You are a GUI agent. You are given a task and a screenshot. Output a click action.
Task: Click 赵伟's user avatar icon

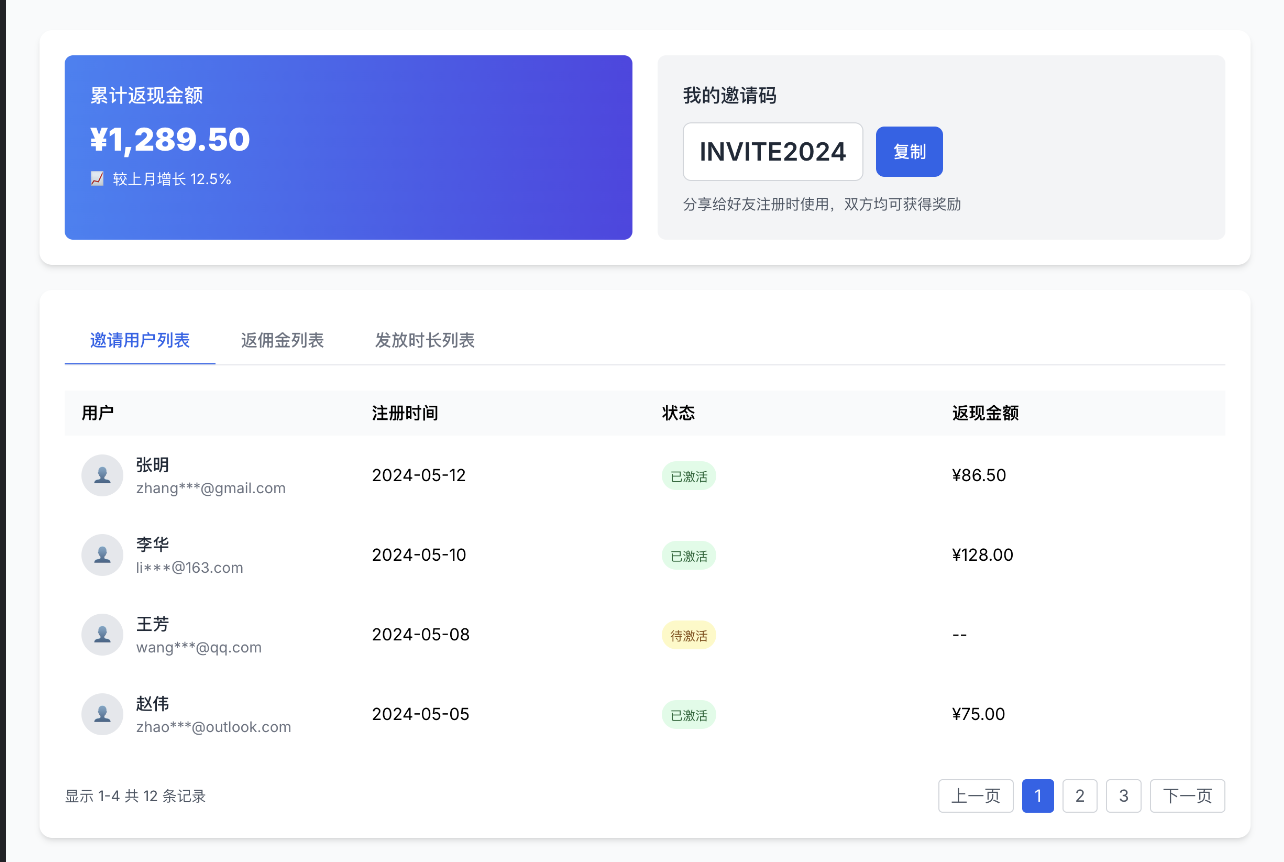(102, 713)
